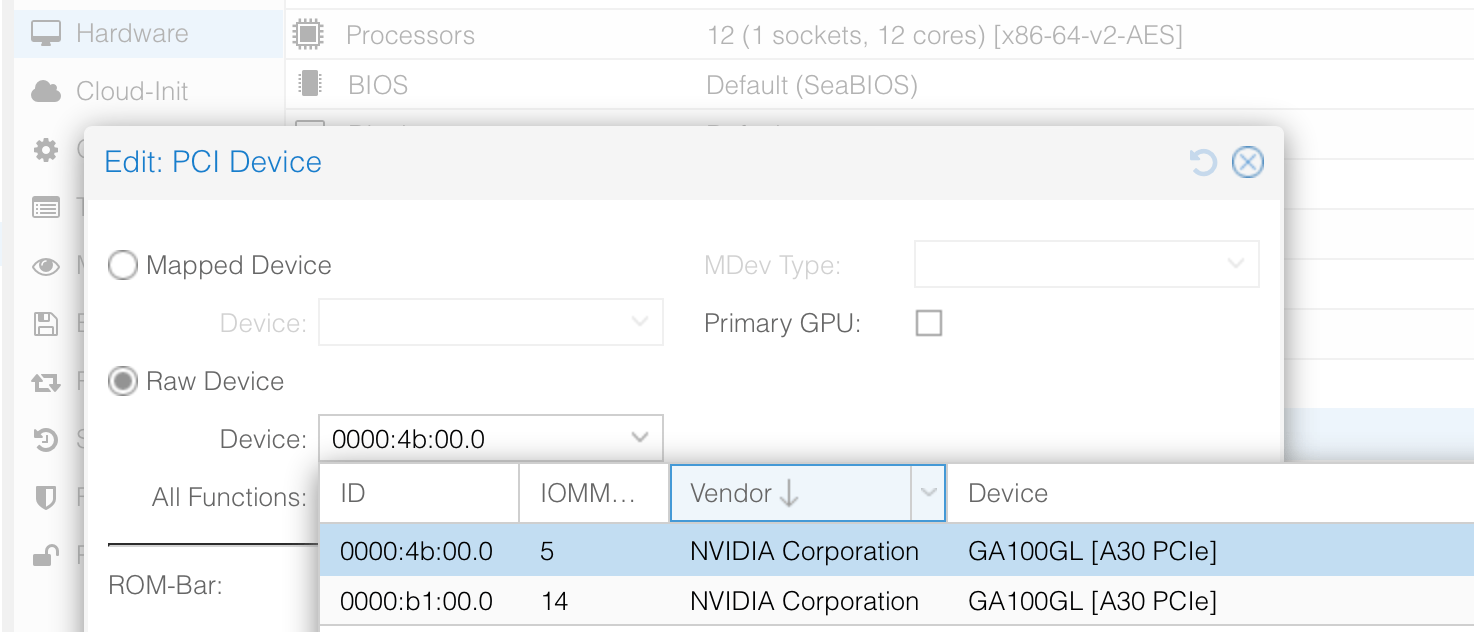The image size is (1474, 632).
Task: Click the Cloud-Init cloud icon
Action: pyautogui.click(x=46, y=92)
